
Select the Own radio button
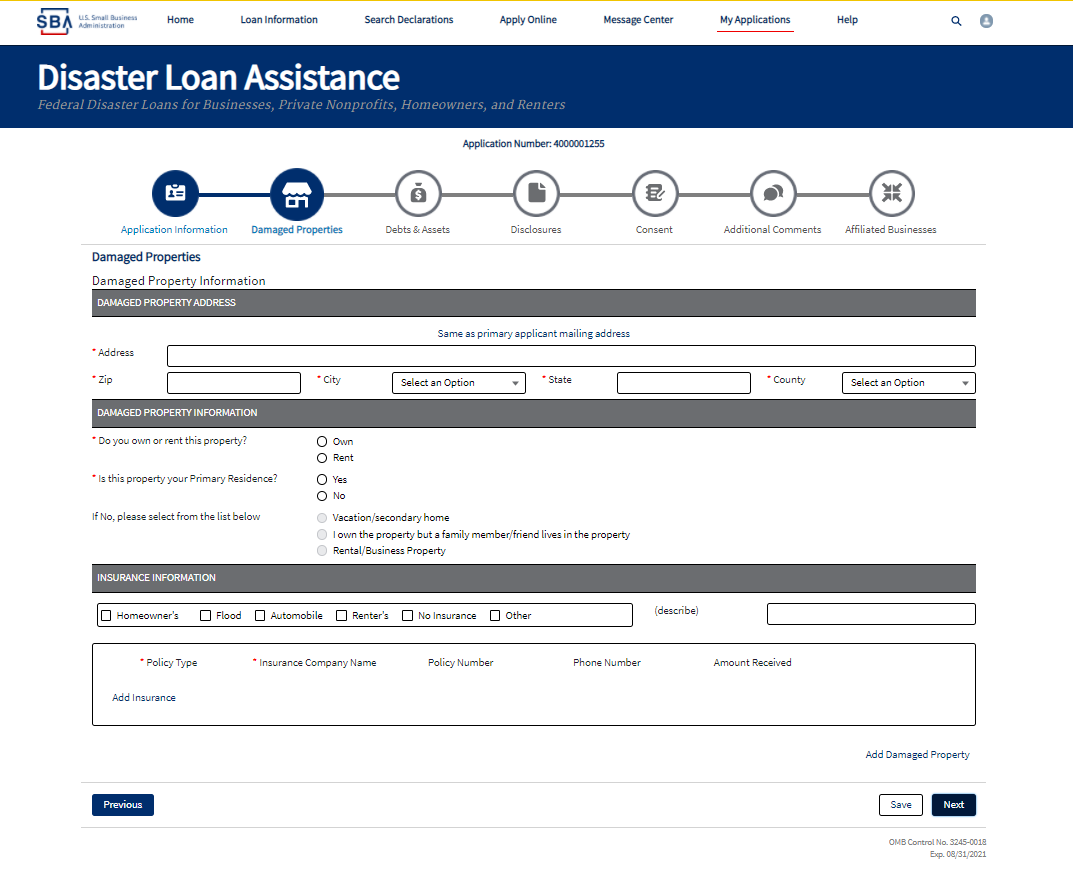coord(322,442)
